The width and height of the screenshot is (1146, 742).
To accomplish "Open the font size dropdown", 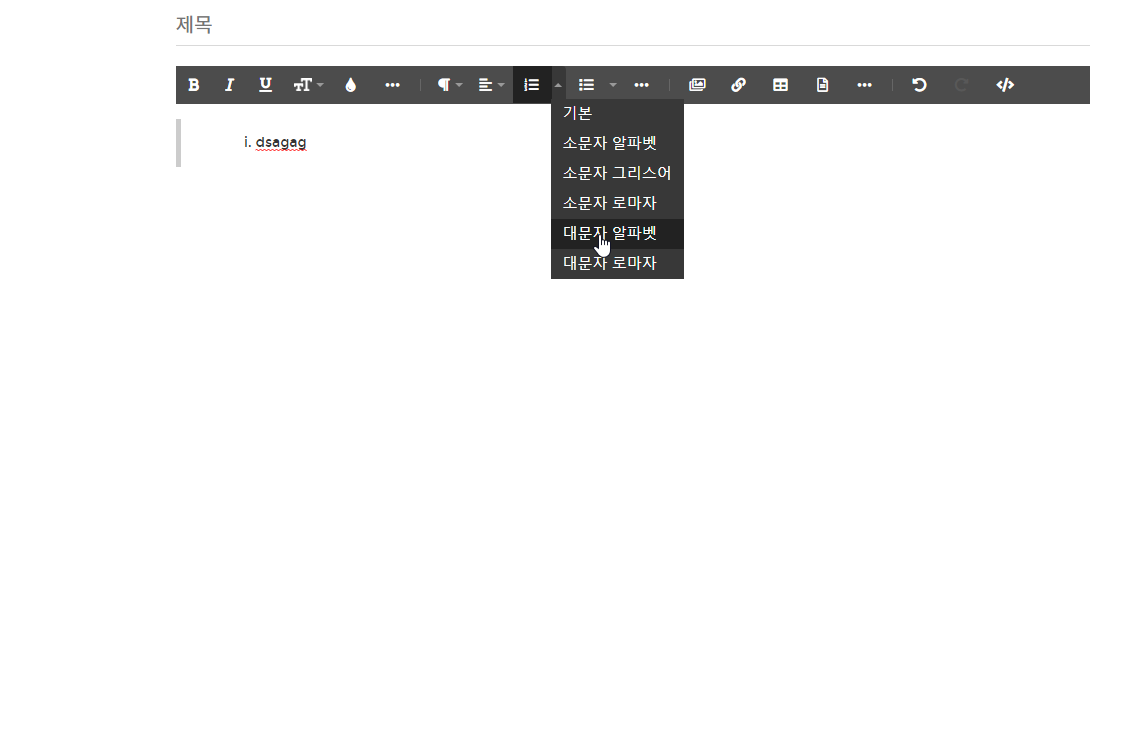I will (x=308, y=85).
